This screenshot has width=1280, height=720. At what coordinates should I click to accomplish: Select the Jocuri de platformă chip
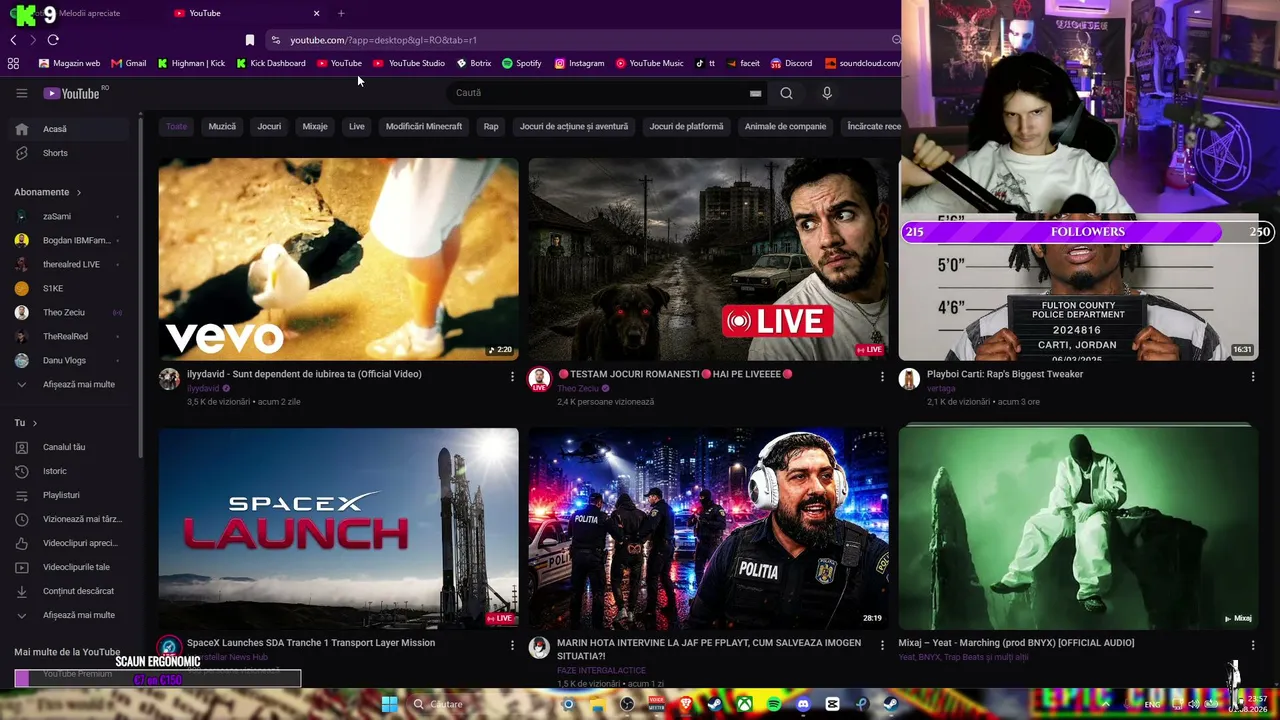coord(686,127)
